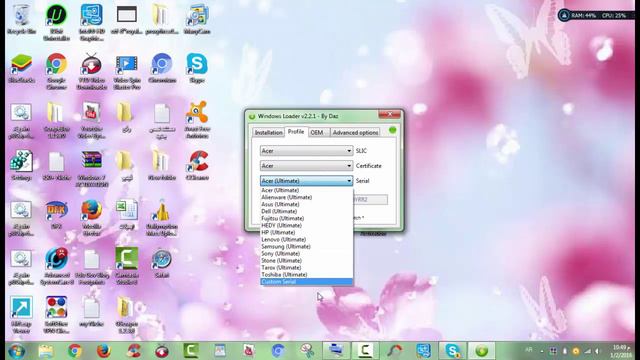Viewport: 640px width, 360px height.
Task: Open the WinRAR archive icon on desktop
Action: 91,169
